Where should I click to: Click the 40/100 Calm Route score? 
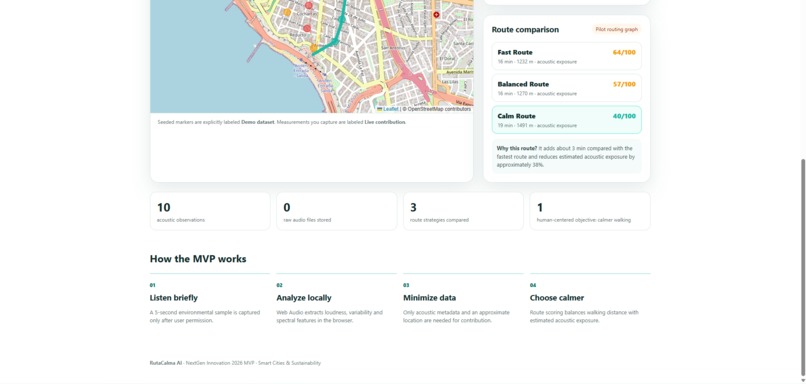(624, 116)
